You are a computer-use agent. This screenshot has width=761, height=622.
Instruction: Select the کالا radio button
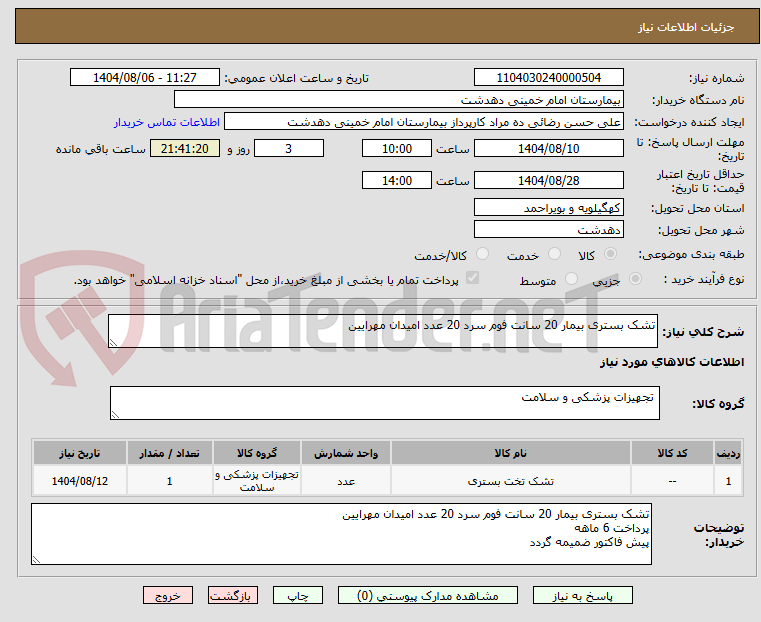tap(610, 254)
